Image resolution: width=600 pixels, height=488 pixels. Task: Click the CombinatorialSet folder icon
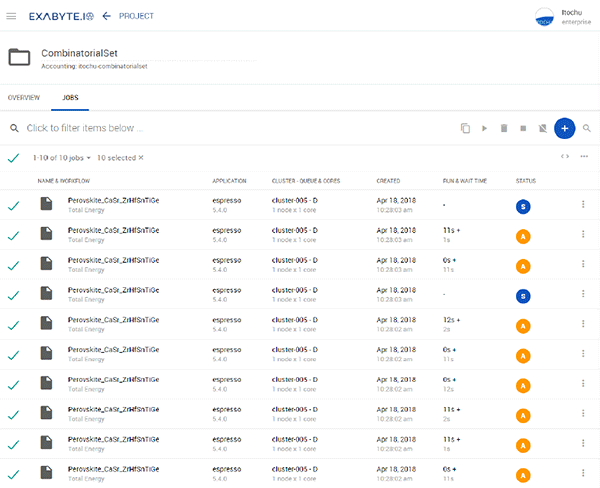coord(19,57)
